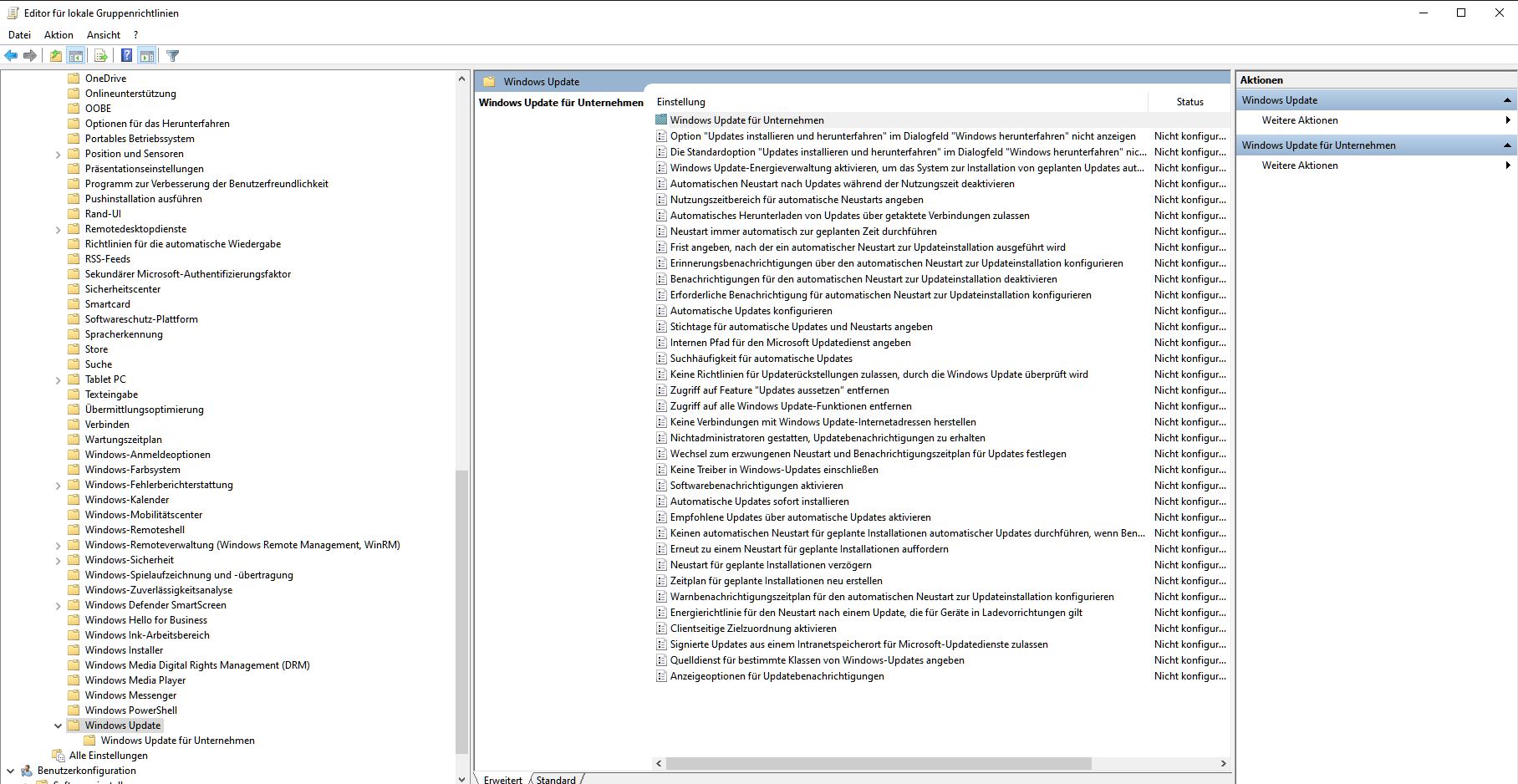The height and width of the screenshot is (784, 1518).
Task: Select the Übermittlungsoptimierung folder
Action: 144,410
